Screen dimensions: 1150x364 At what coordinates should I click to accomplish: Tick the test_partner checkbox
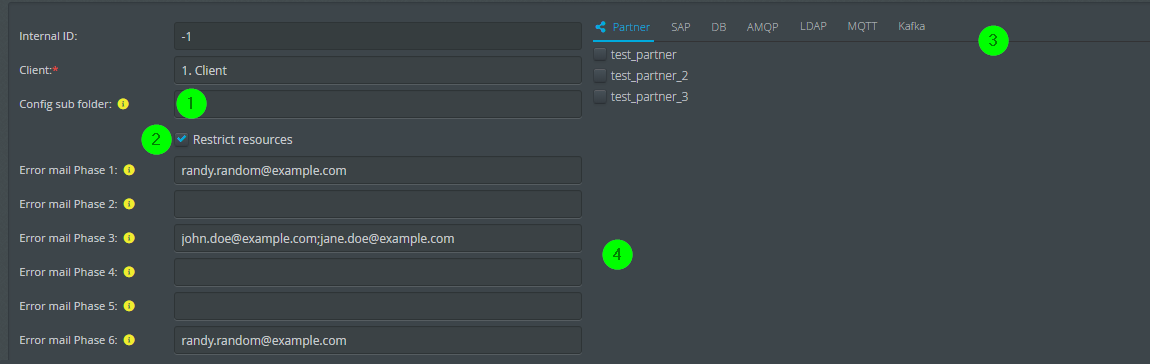[x=600, y=54]
